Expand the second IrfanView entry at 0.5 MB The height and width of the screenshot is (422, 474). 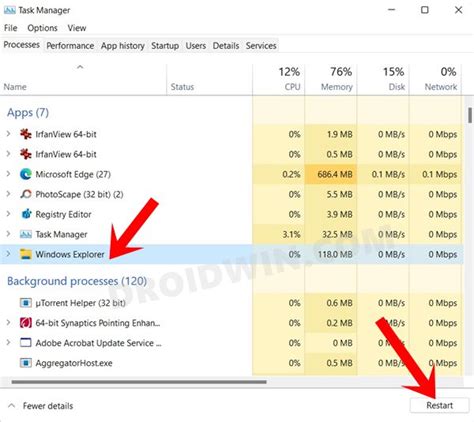(x=8, y=154)
